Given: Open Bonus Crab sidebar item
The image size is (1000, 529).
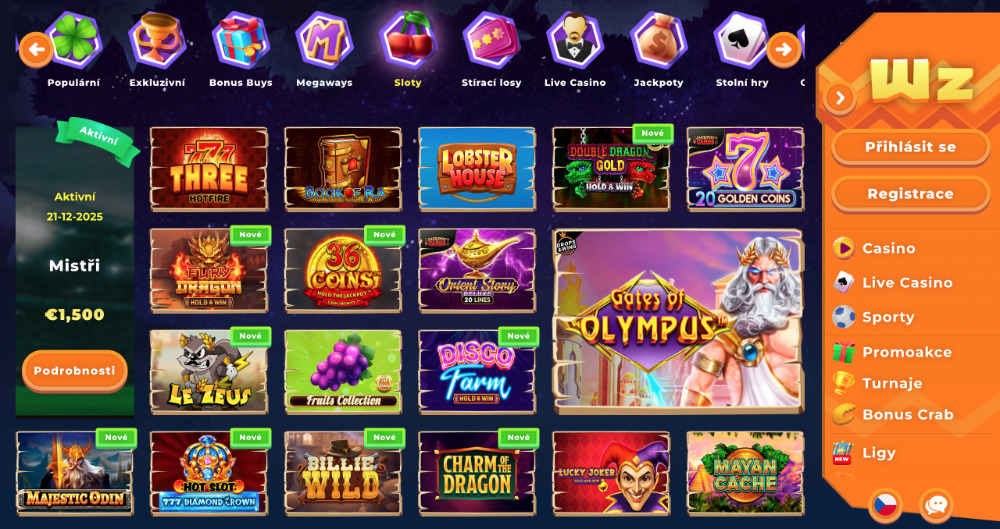Looking at the screenshot, I should click(907, 414).
